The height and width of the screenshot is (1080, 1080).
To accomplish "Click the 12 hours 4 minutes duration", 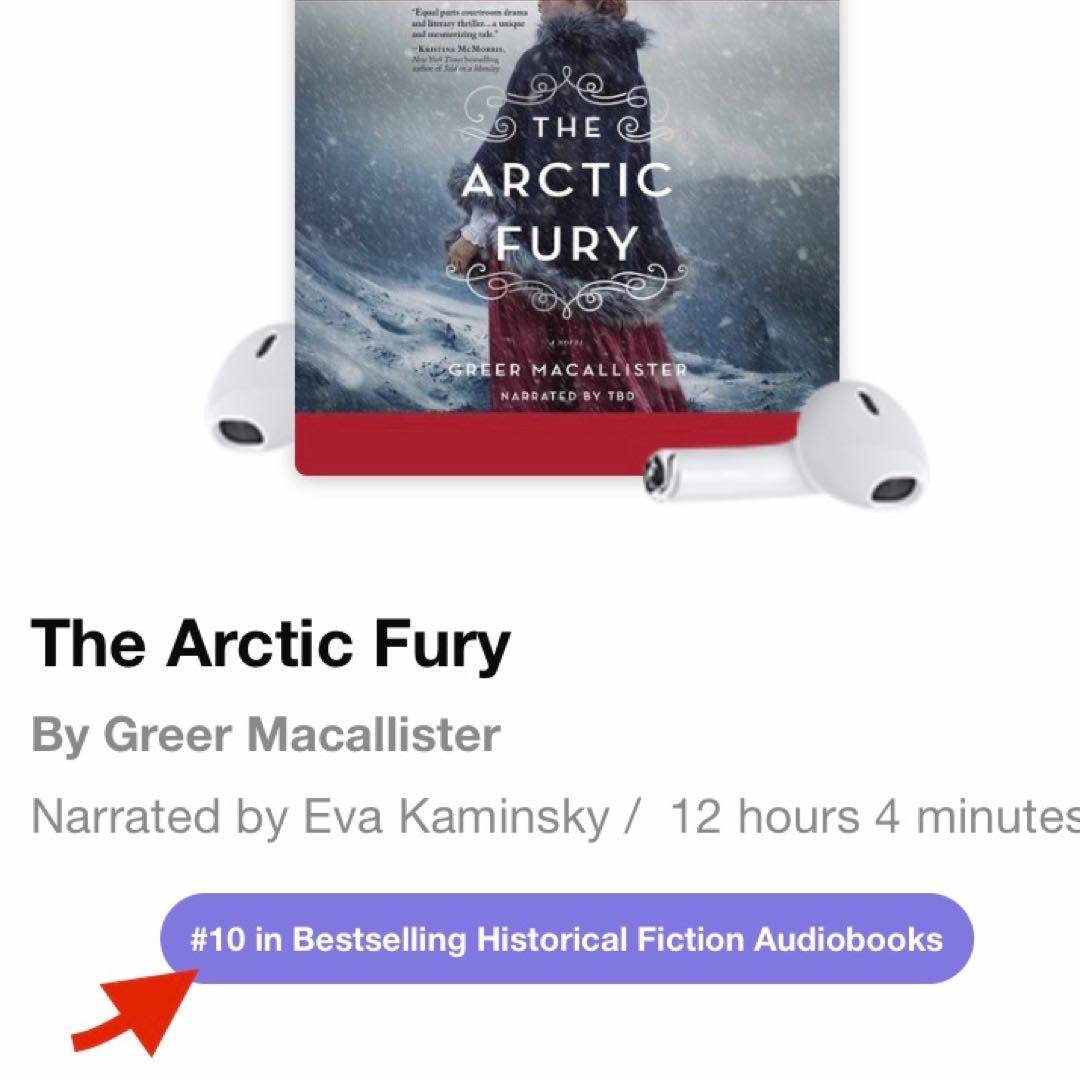I will [875, 817].
